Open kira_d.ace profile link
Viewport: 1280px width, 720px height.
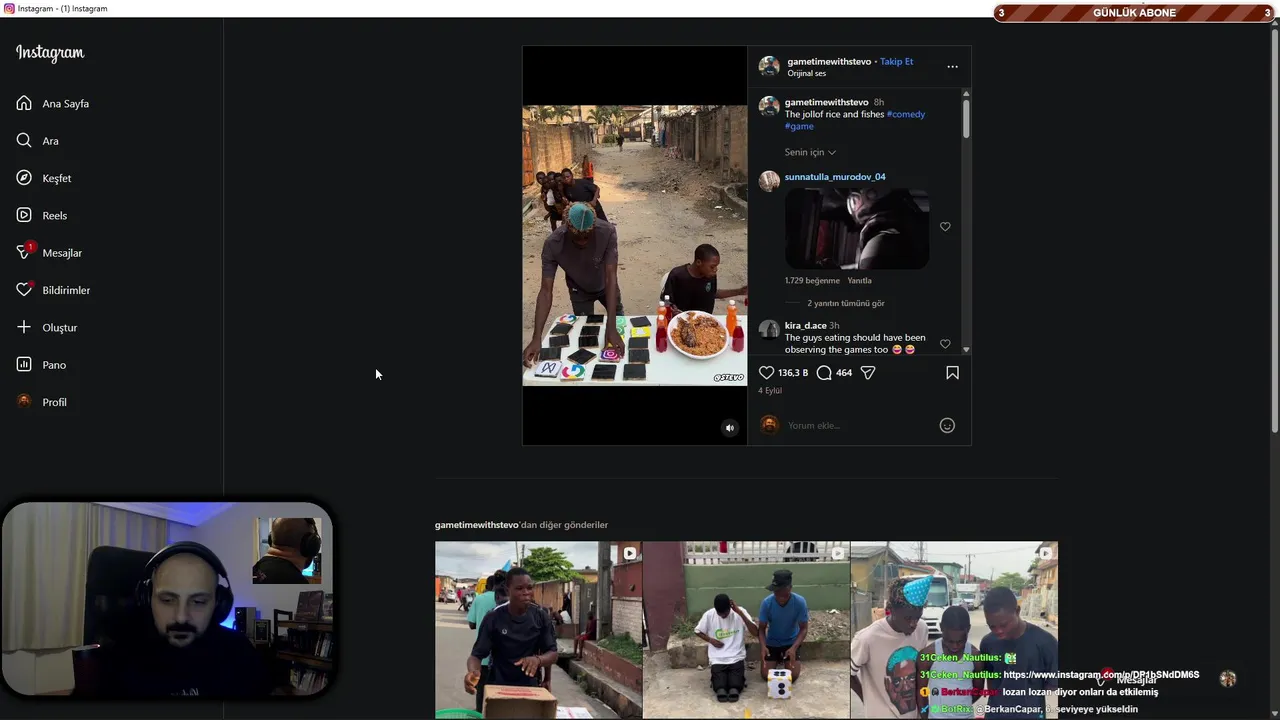point(806,326)
